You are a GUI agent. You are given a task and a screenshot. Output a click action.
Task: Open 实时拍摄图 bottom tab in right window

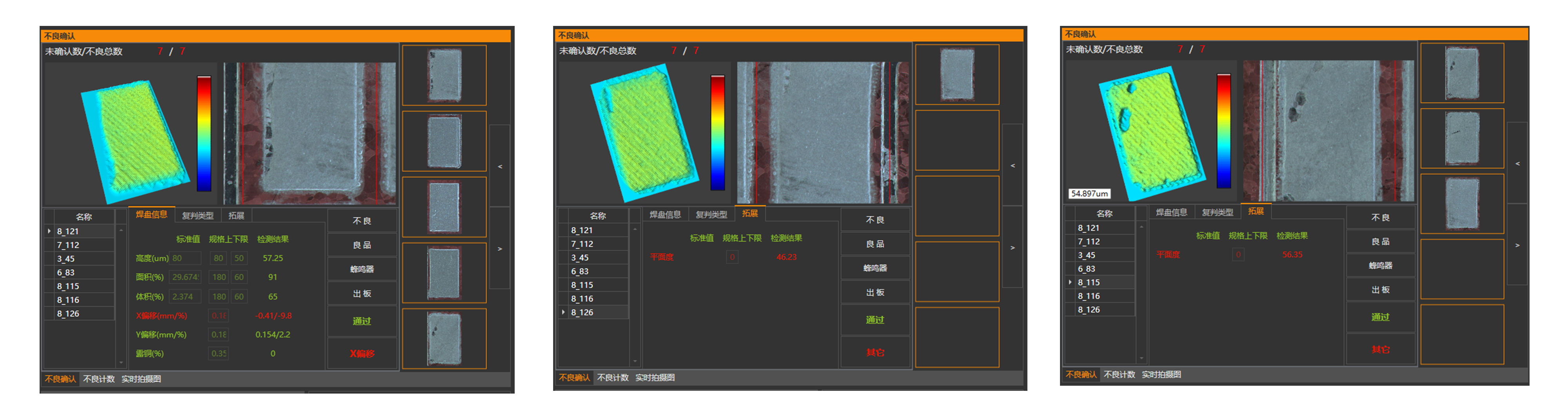click(1161, 375)
